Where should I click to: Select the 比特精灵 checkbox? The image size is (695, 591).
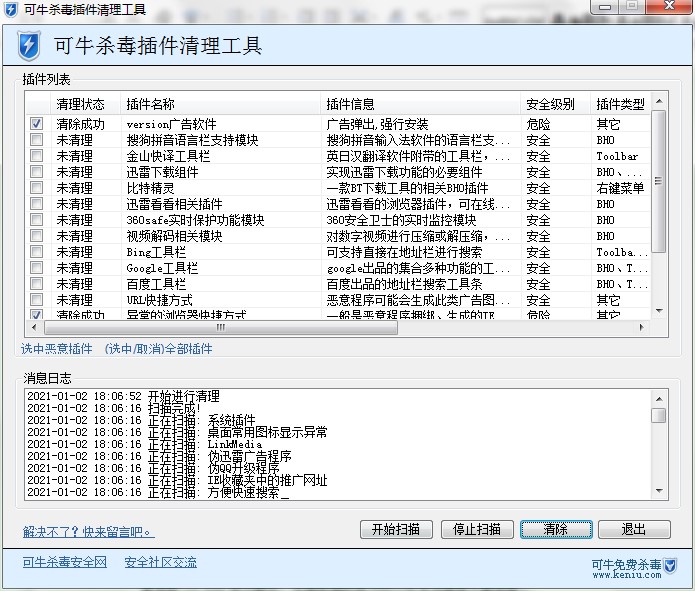click(x=37, y=188)
